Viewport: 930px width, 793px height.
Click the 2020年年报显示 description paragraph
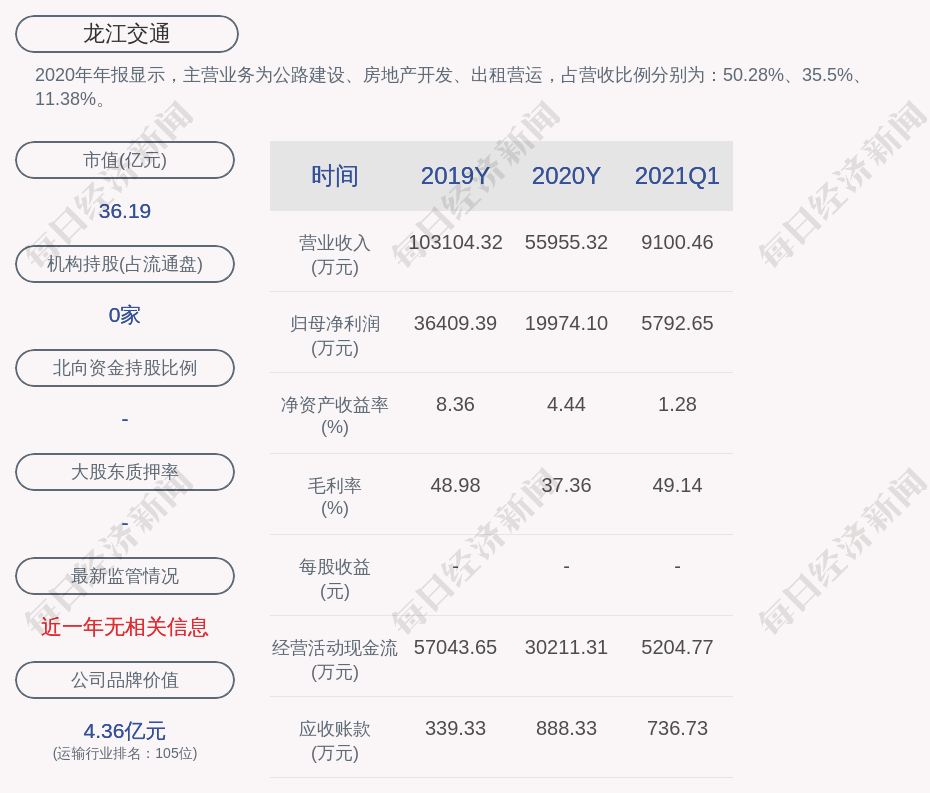pyautogui.click(x=449, y=87)
